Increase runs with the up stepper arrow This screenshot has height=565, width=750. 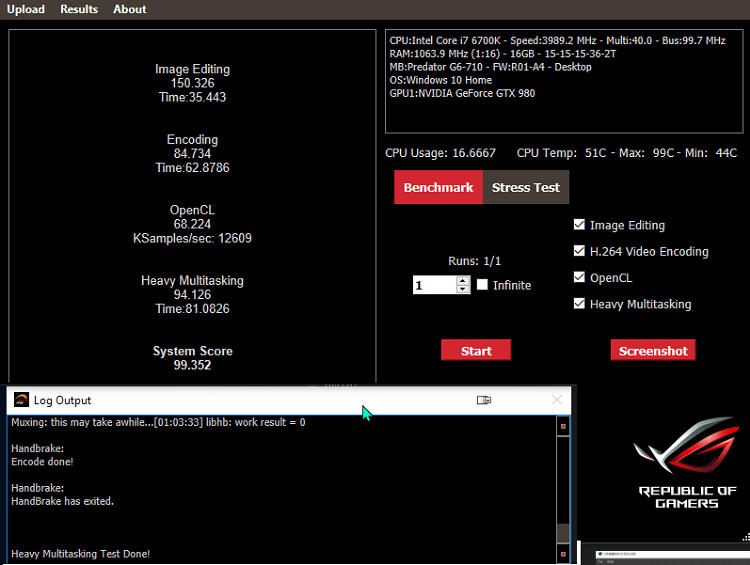[463, 281]
